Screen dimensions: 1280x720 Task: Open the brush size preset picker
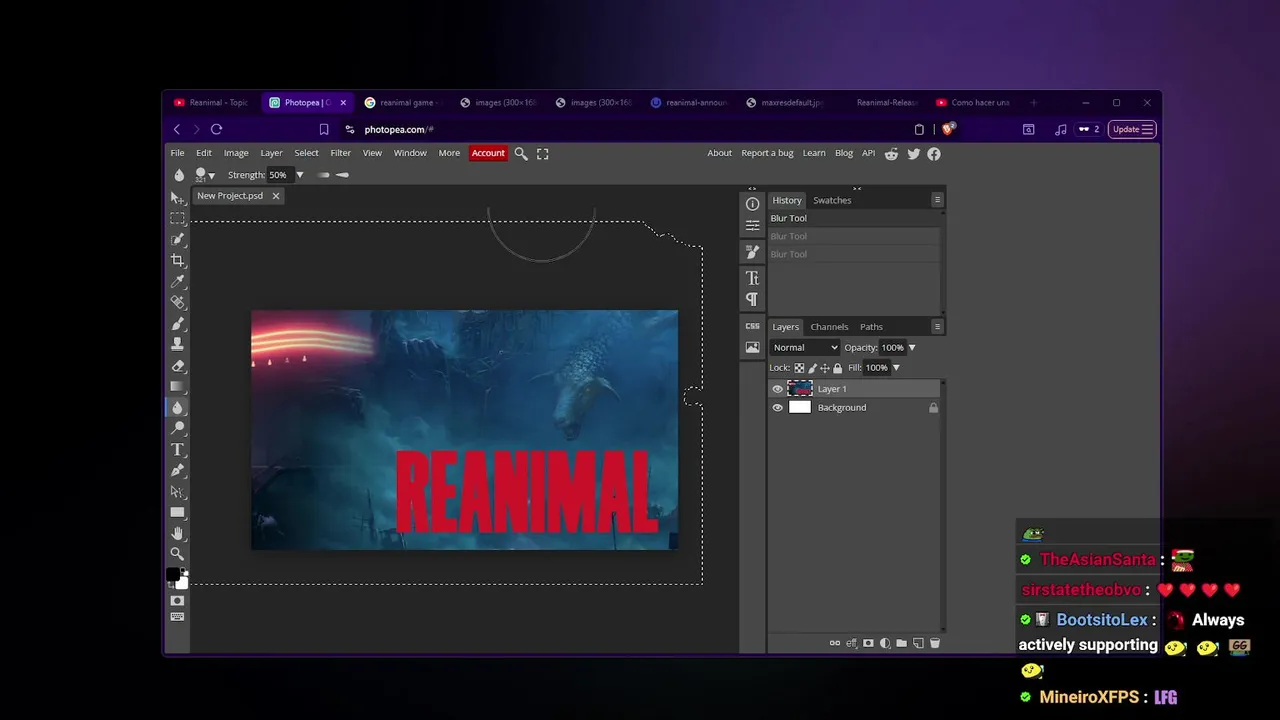coord(205,175)
